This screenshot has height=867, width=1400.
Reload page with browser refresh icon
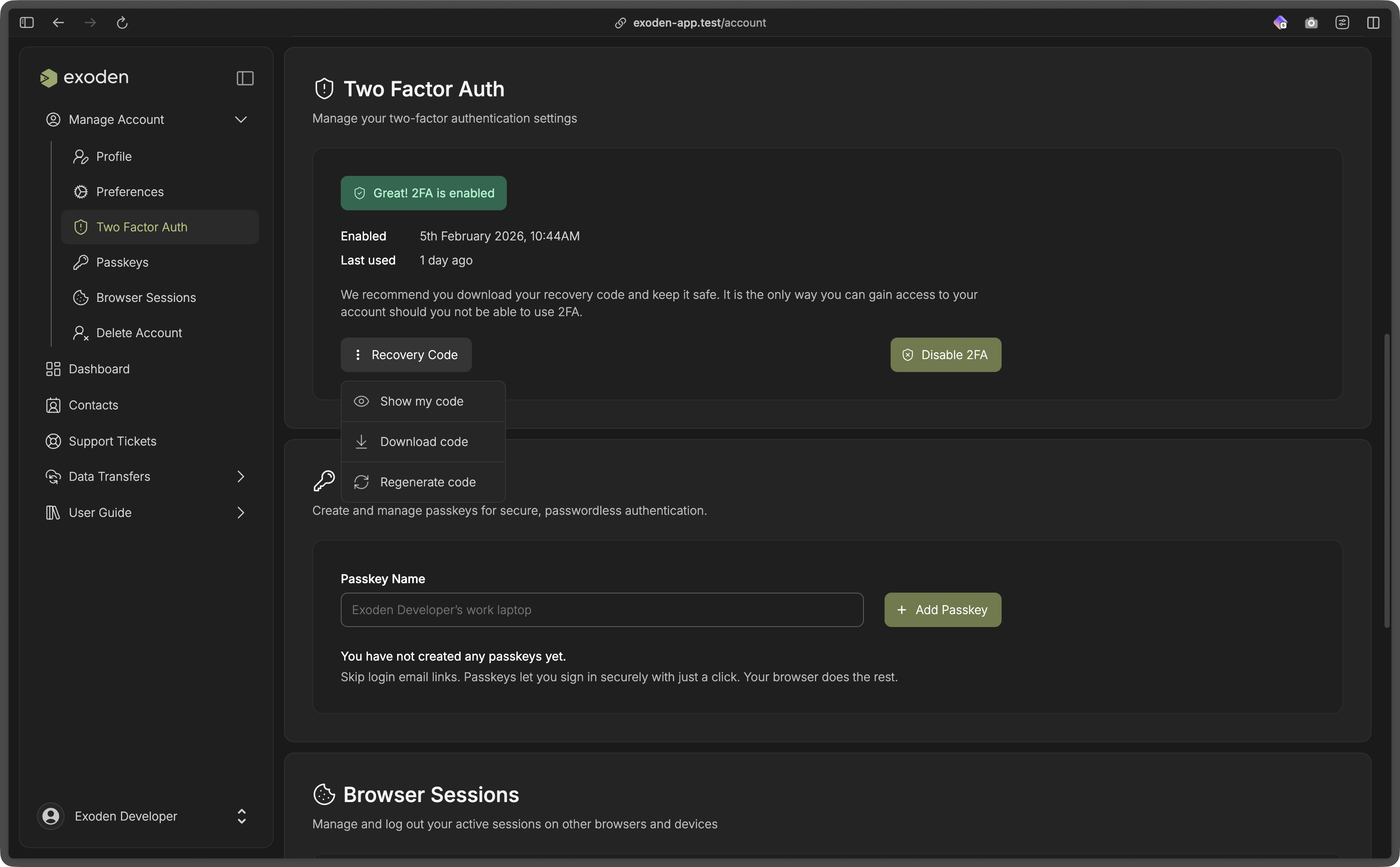(122, 23)
